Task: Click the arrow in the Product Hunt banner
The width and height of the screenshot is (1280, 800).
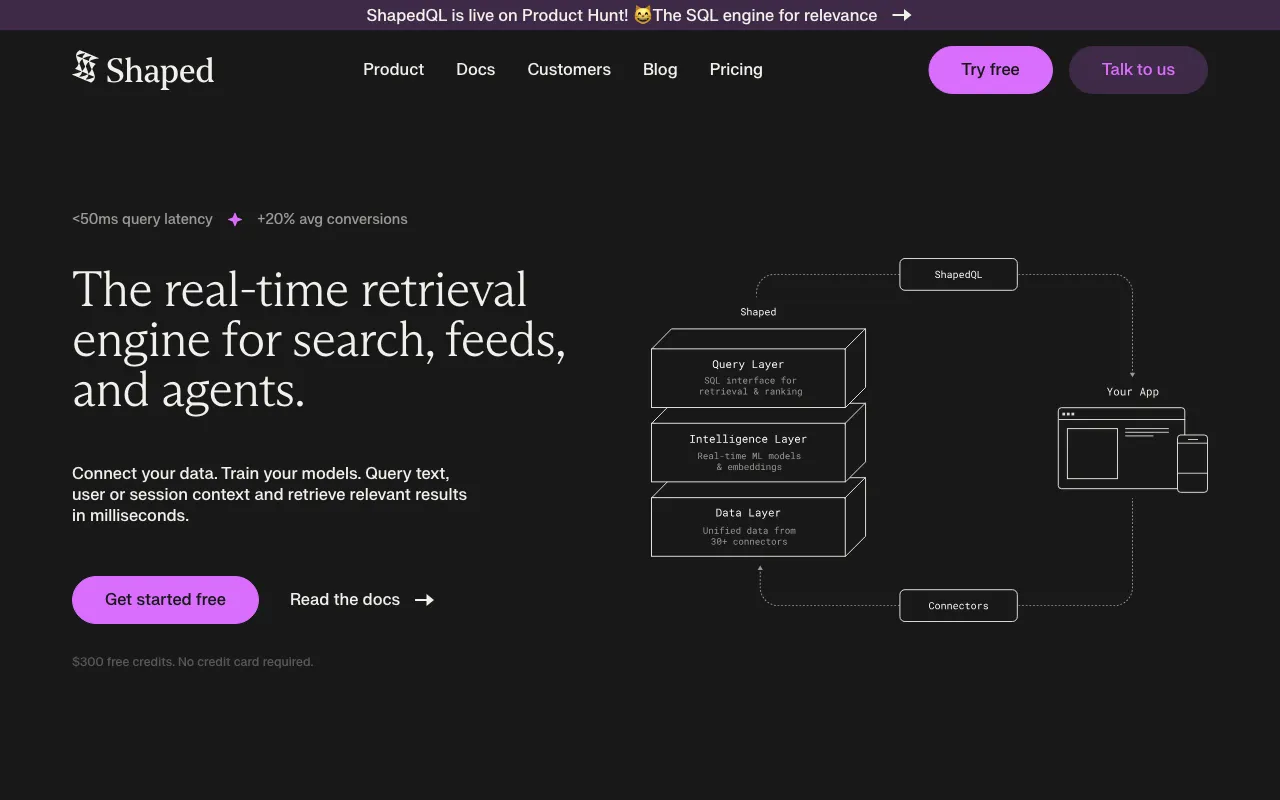Action: coord(902,15)
